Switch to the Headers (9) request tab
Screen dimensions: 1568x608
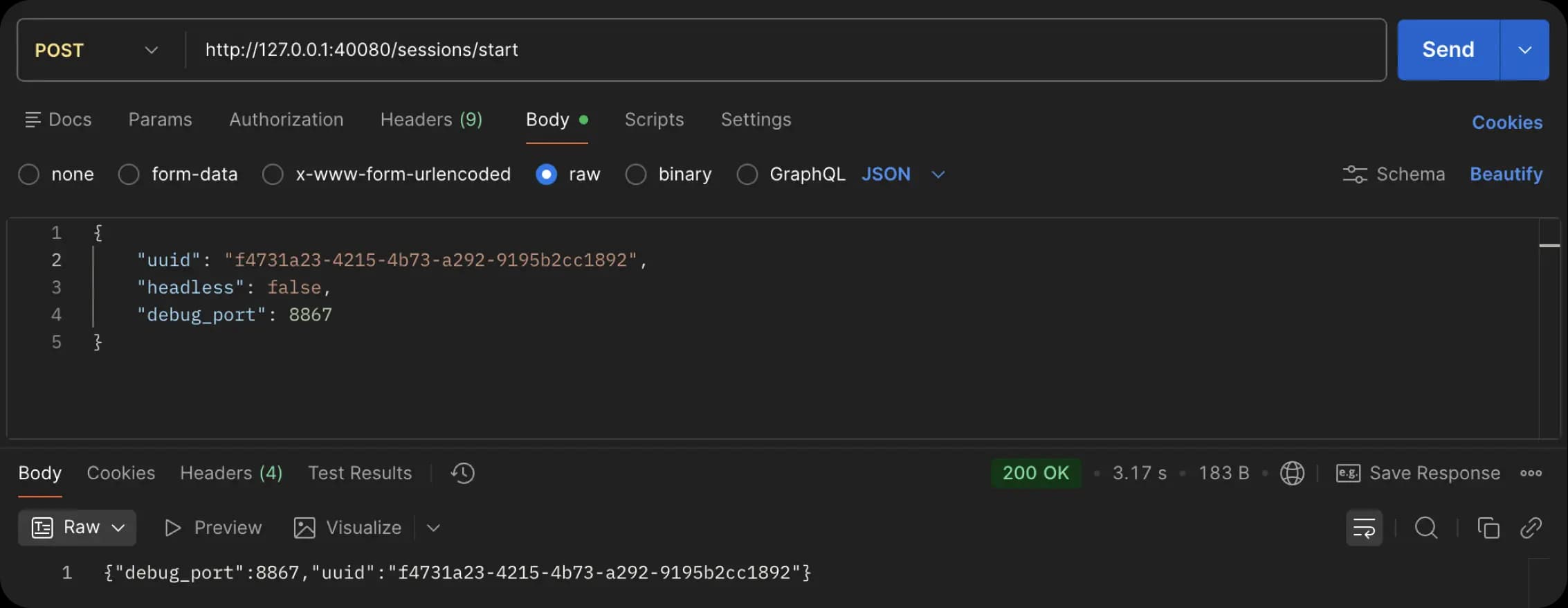431,119
